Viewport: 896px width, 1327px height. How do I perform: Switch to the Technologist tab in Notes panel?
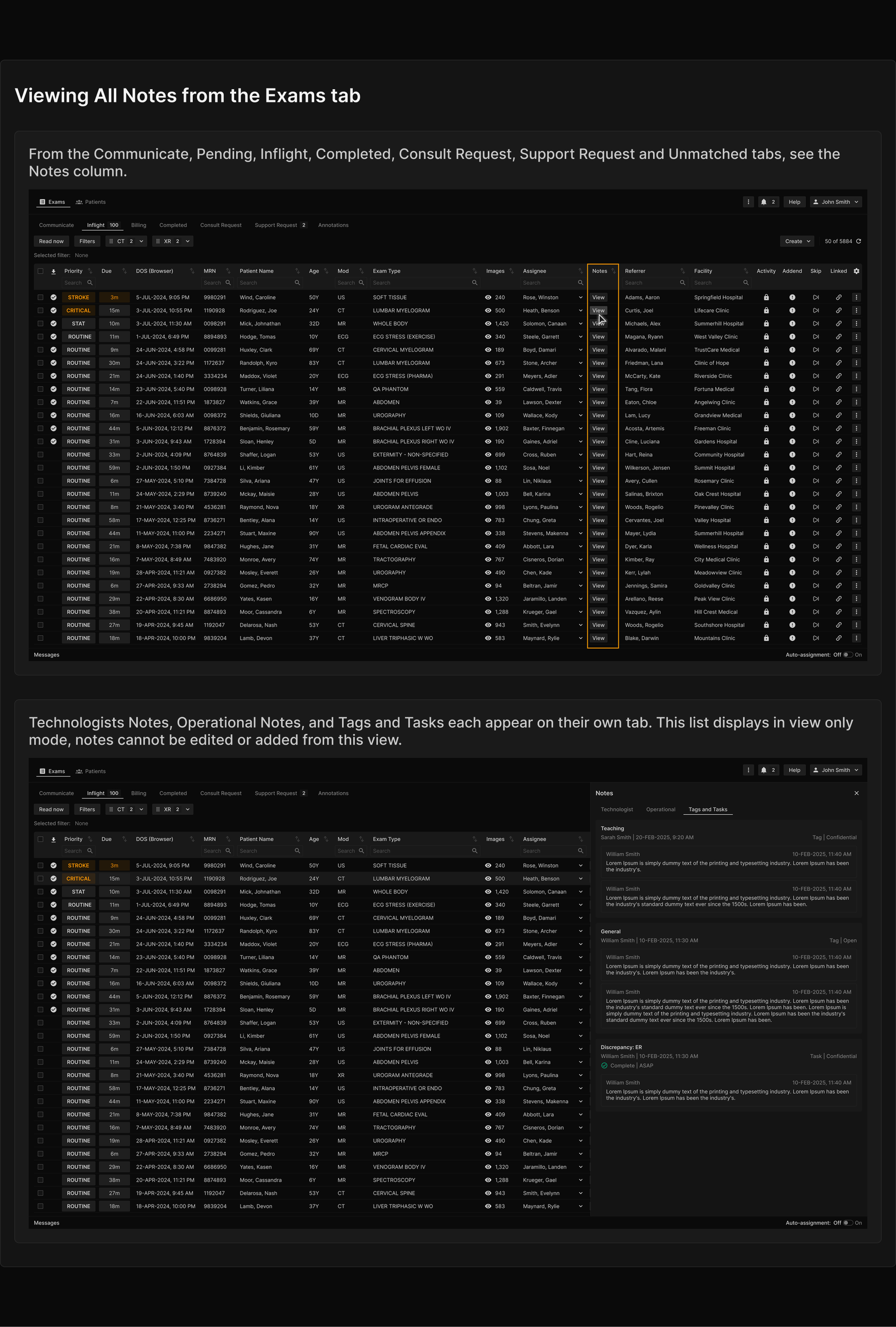[617, 810]
